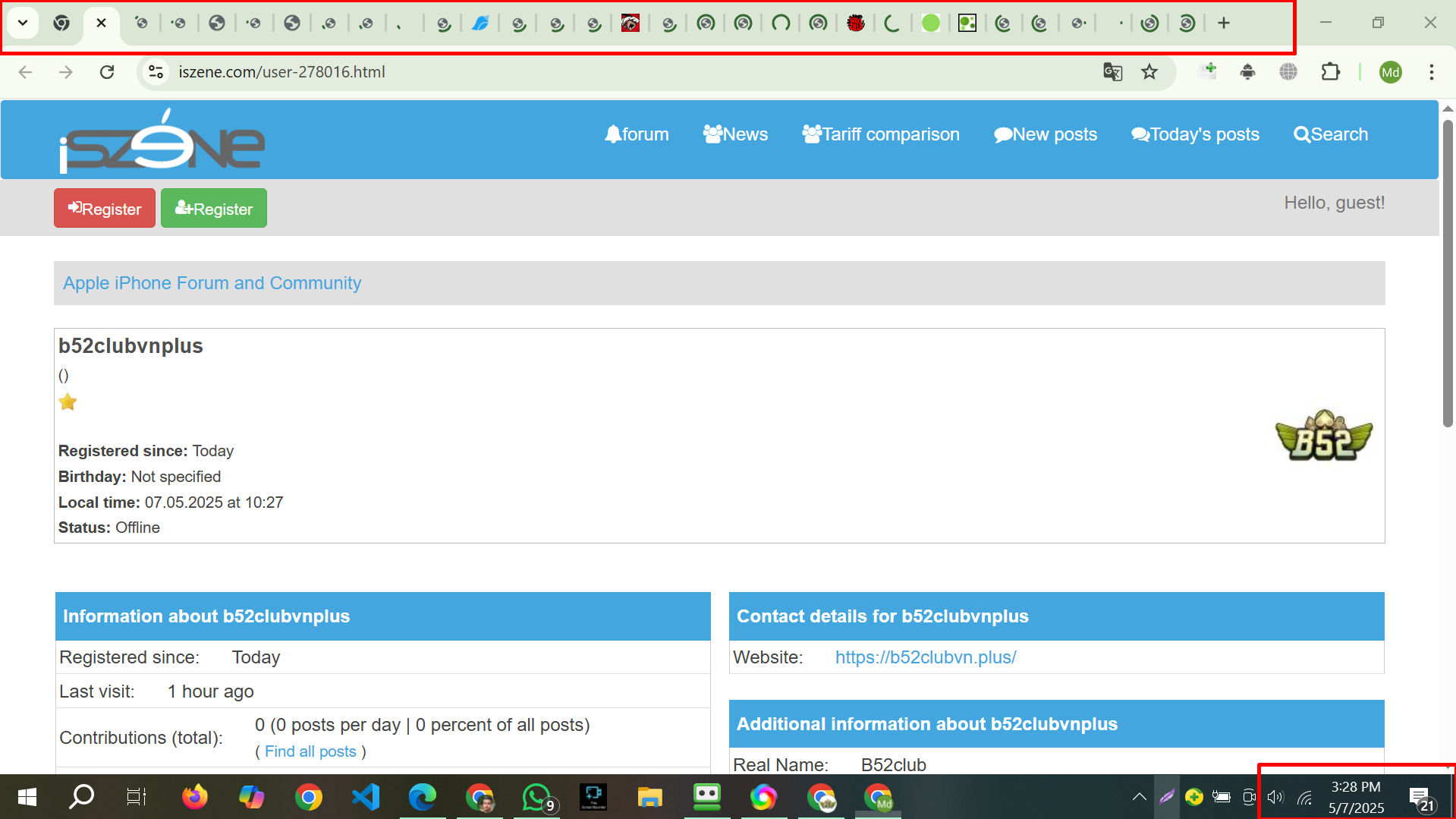
Task: Open Today's posts nav item
Action: [x=1195, y=134]
